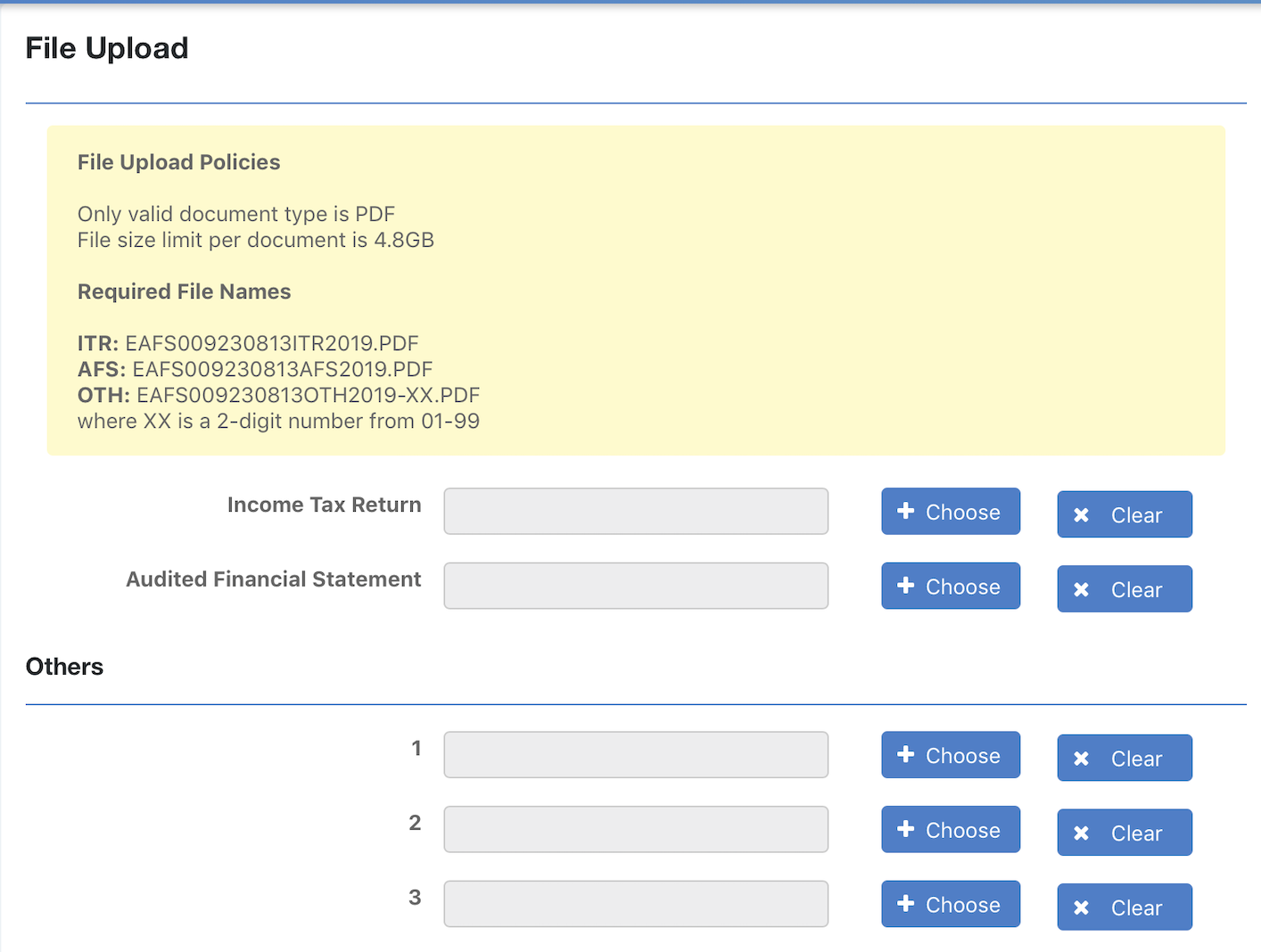This screenshot has width=1261, height=952.
Task: Select the file field in Others row 1
Action: (636, 754)
